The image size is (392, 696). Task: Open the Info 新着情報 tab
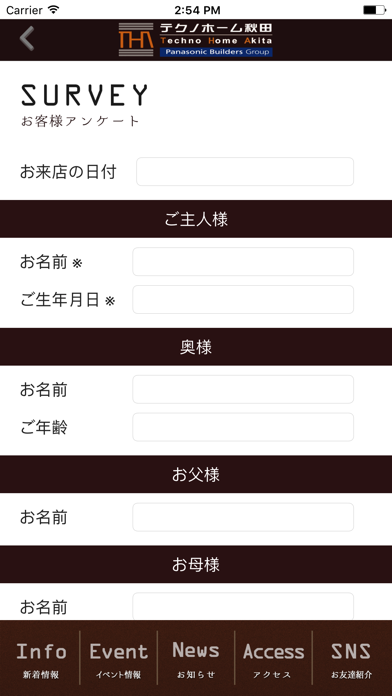pyautogui.click(x=41, y=659)
